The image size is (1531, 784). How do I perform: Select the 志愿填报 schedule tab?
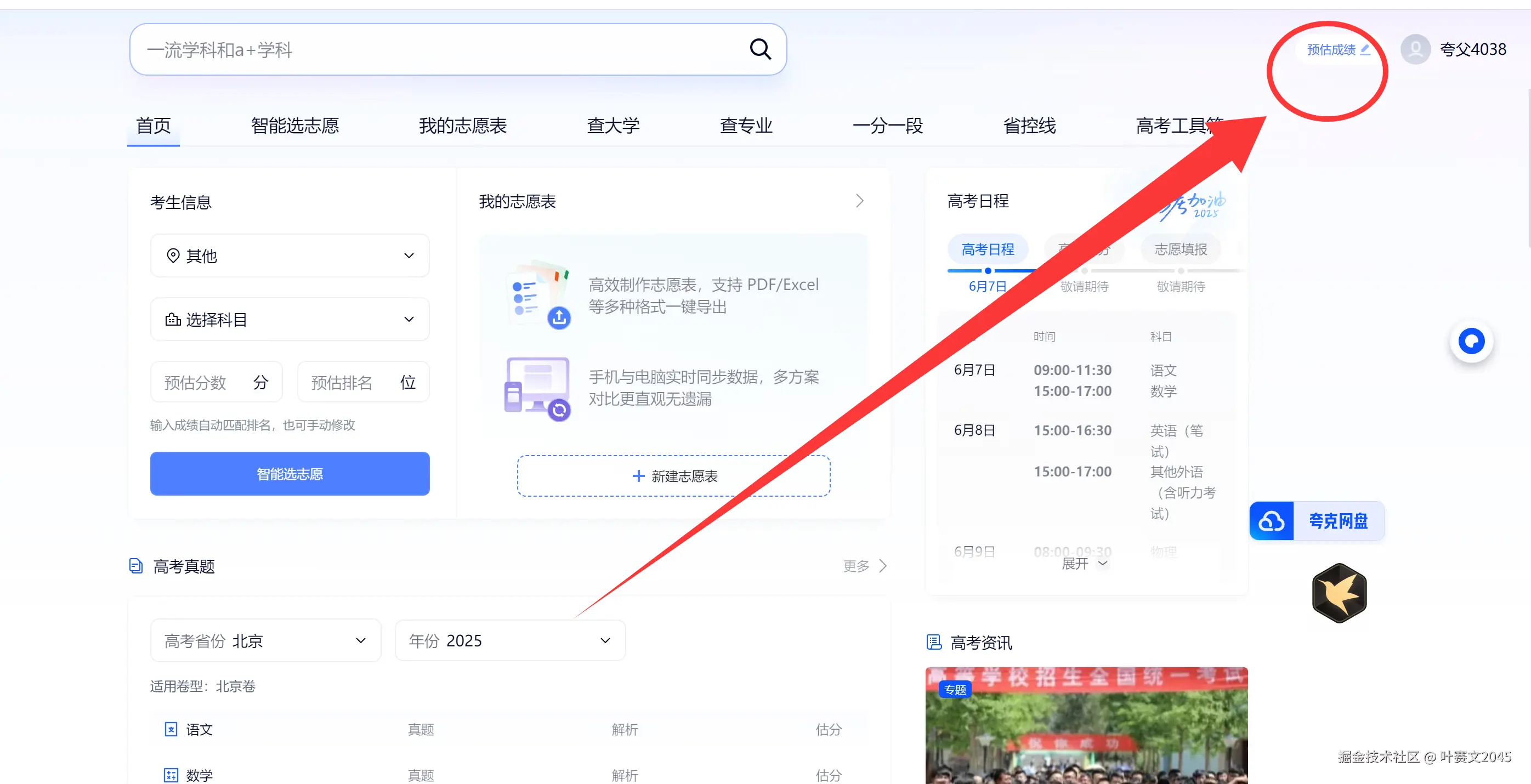[x=1181, y=249]
